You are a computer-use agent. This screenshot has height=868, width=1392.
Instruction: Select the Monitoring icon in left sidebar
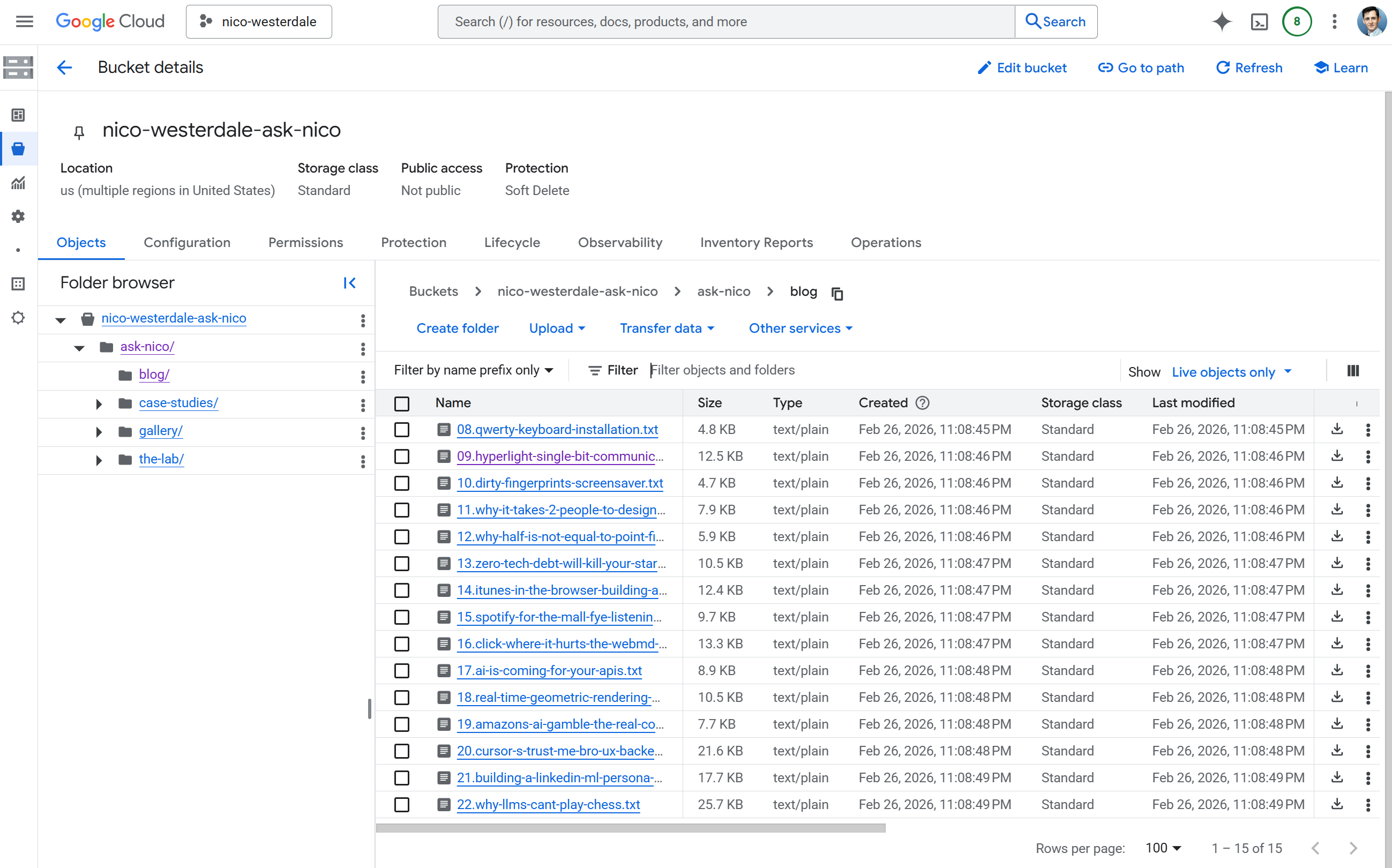coord(18,183)
